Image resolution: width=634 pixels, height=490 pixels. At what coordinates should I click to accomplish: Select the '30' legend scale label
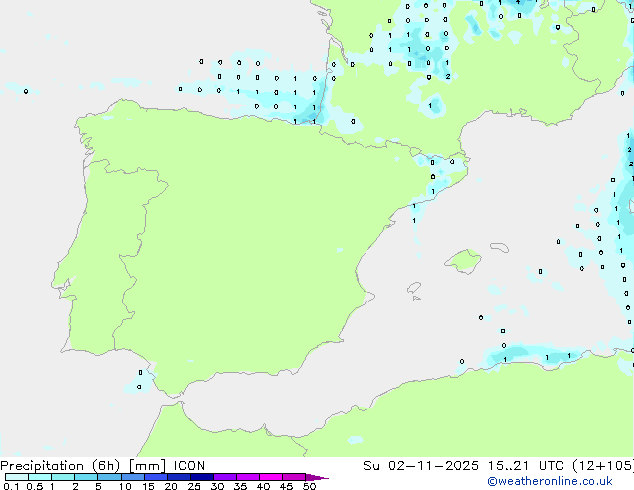[x=217, y=486]
